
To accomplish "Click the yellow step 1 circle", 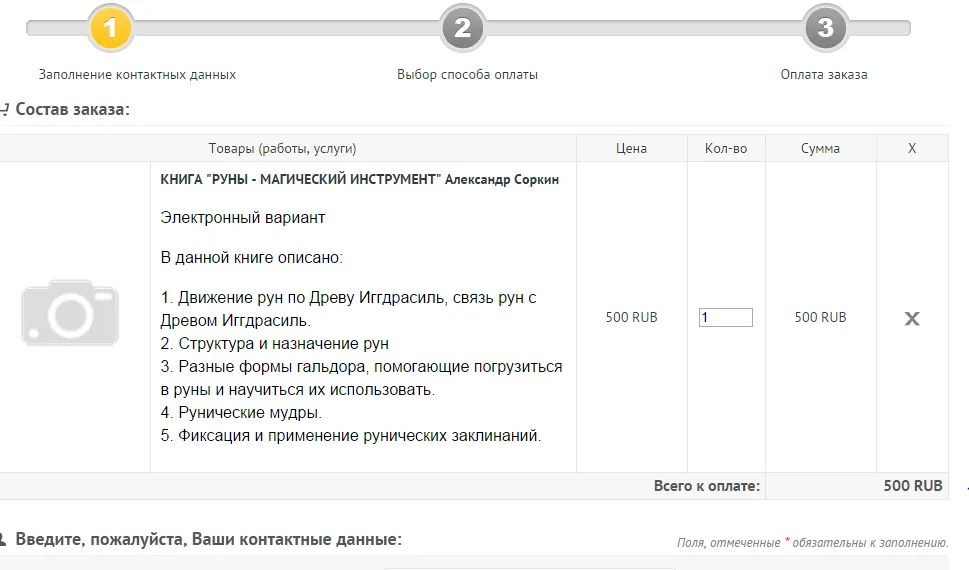I will [110, 28].
